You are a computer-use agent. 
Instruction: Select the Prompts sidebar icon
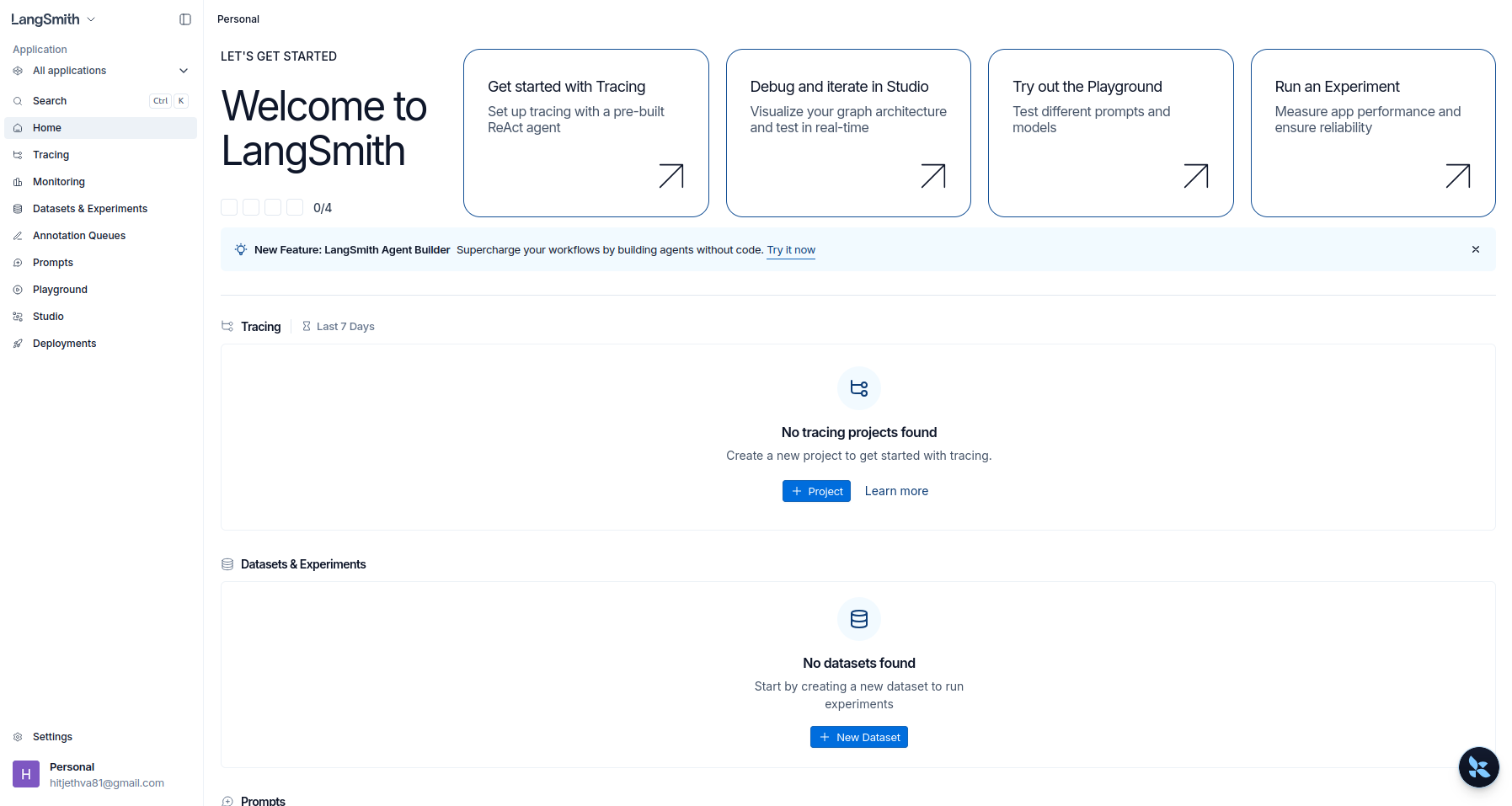18,262
